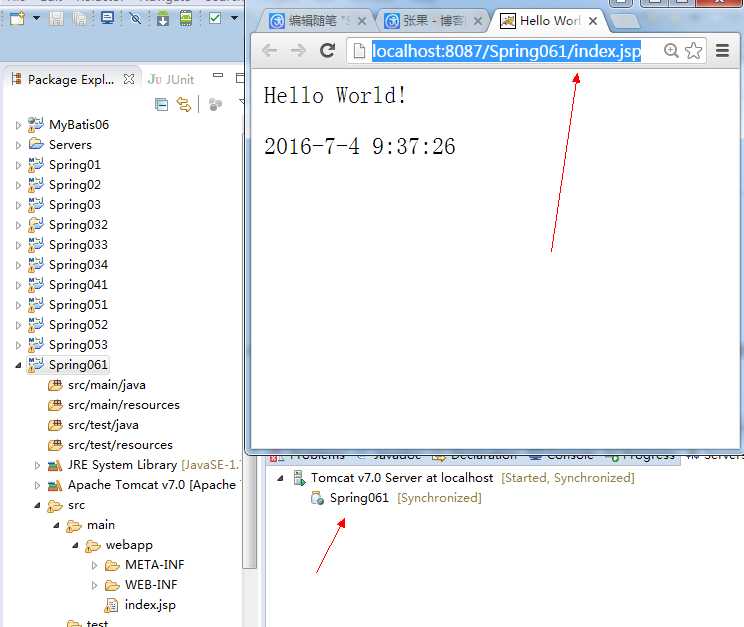
Task: Select the Spring052 project
Action: [x=78, y=325]
